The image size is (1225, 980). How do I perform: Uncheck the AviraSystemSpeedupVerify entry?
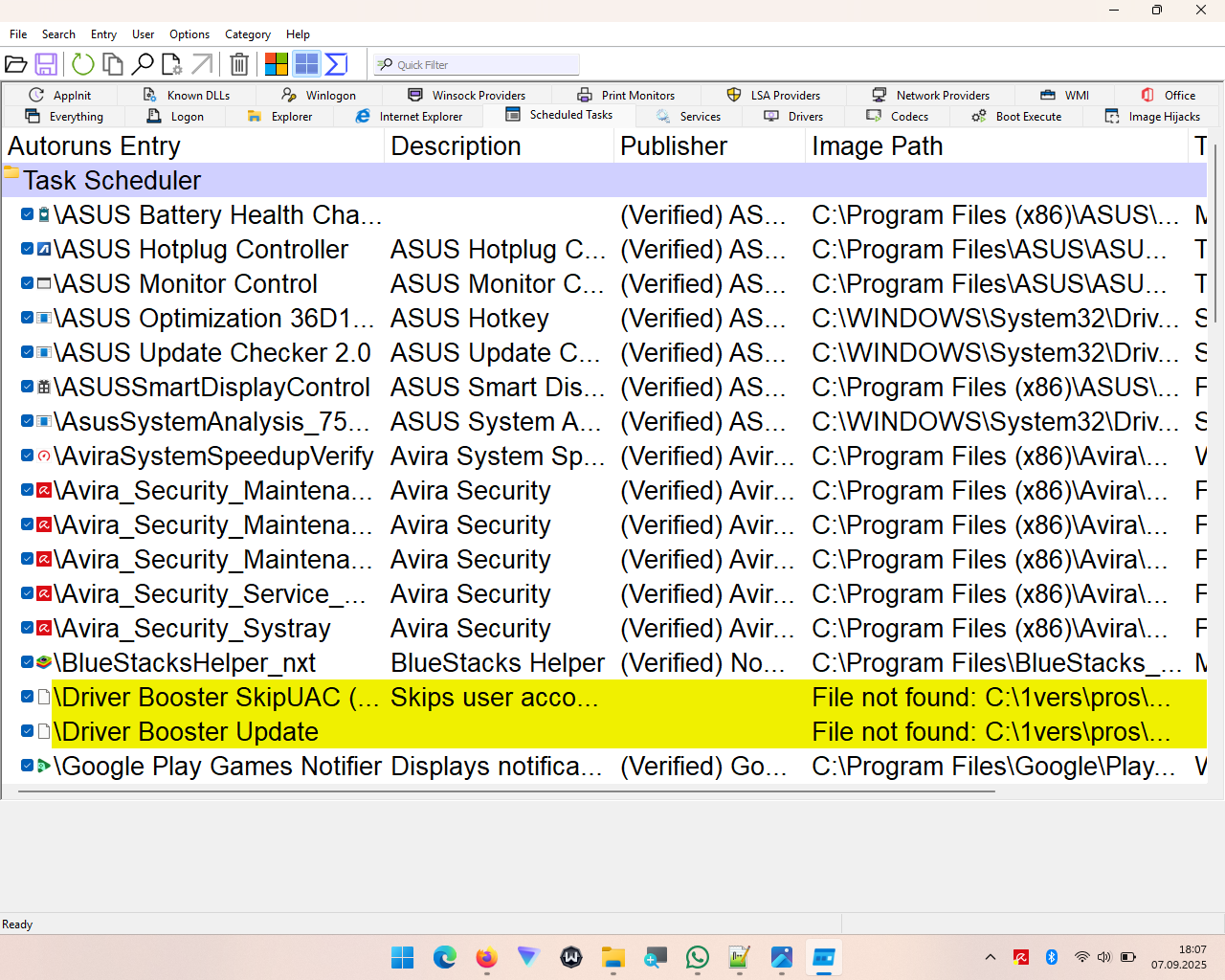(x=28, y=456)
